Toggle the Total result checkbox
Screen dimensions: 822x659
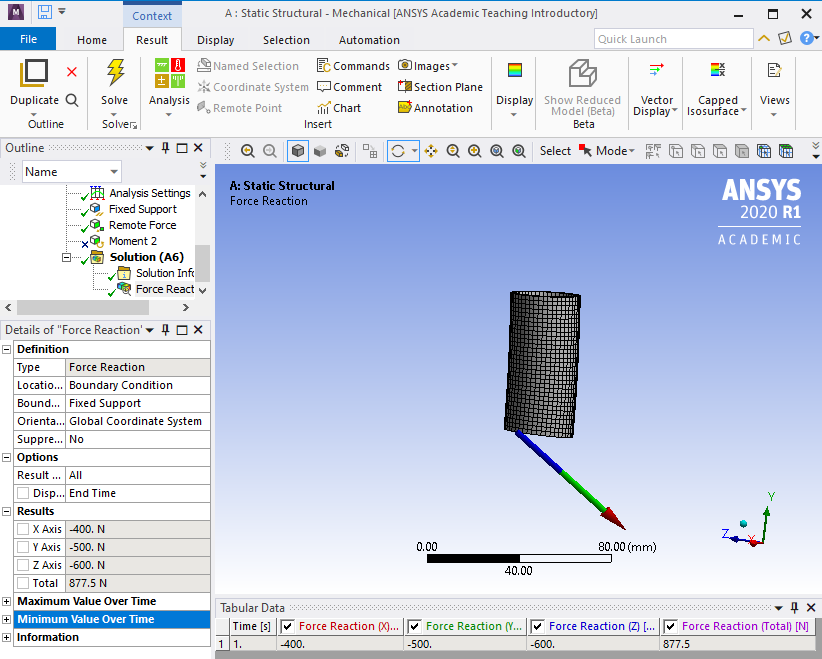[x=23, y=583]
